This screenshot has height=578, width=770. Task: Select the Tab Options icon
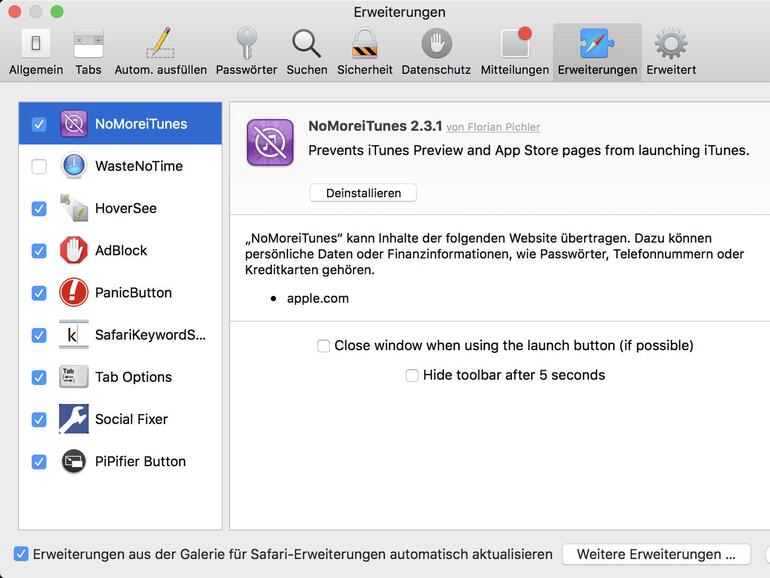[x=74, y=377]
